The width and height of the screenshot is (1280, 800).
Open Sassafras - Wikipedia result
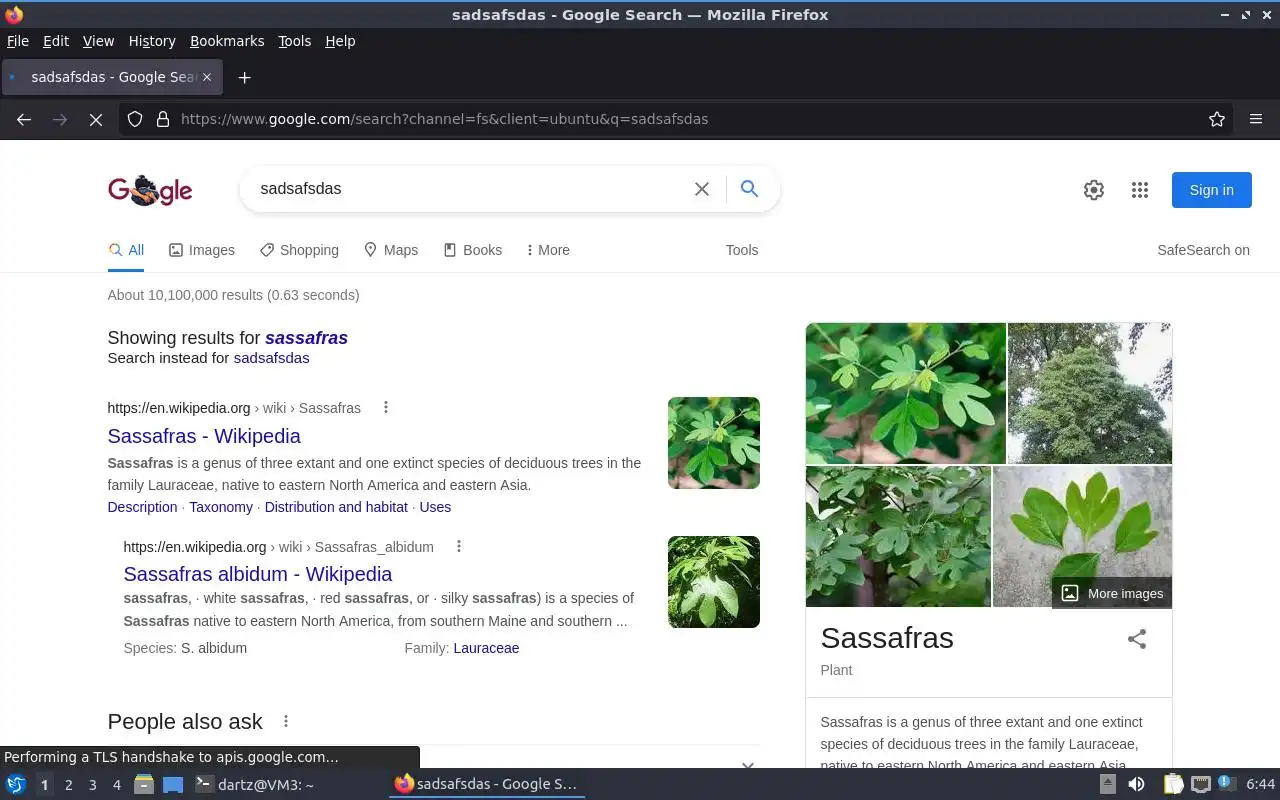pos(204,436)
